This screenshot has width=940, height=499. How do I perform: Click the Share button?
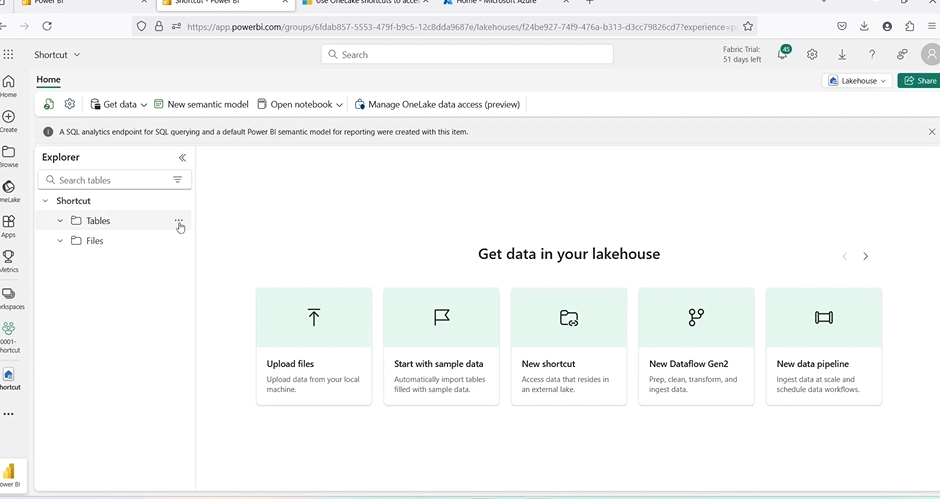(920, 80)
